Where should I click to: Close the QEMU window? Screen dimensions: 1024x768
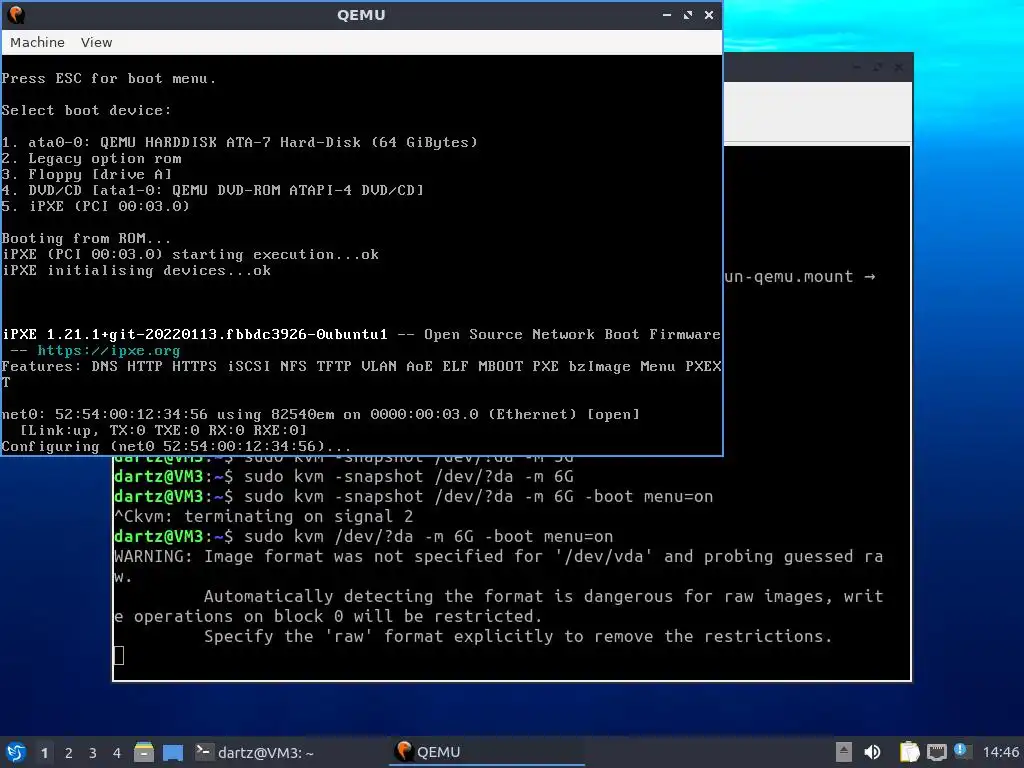[709, 14]
